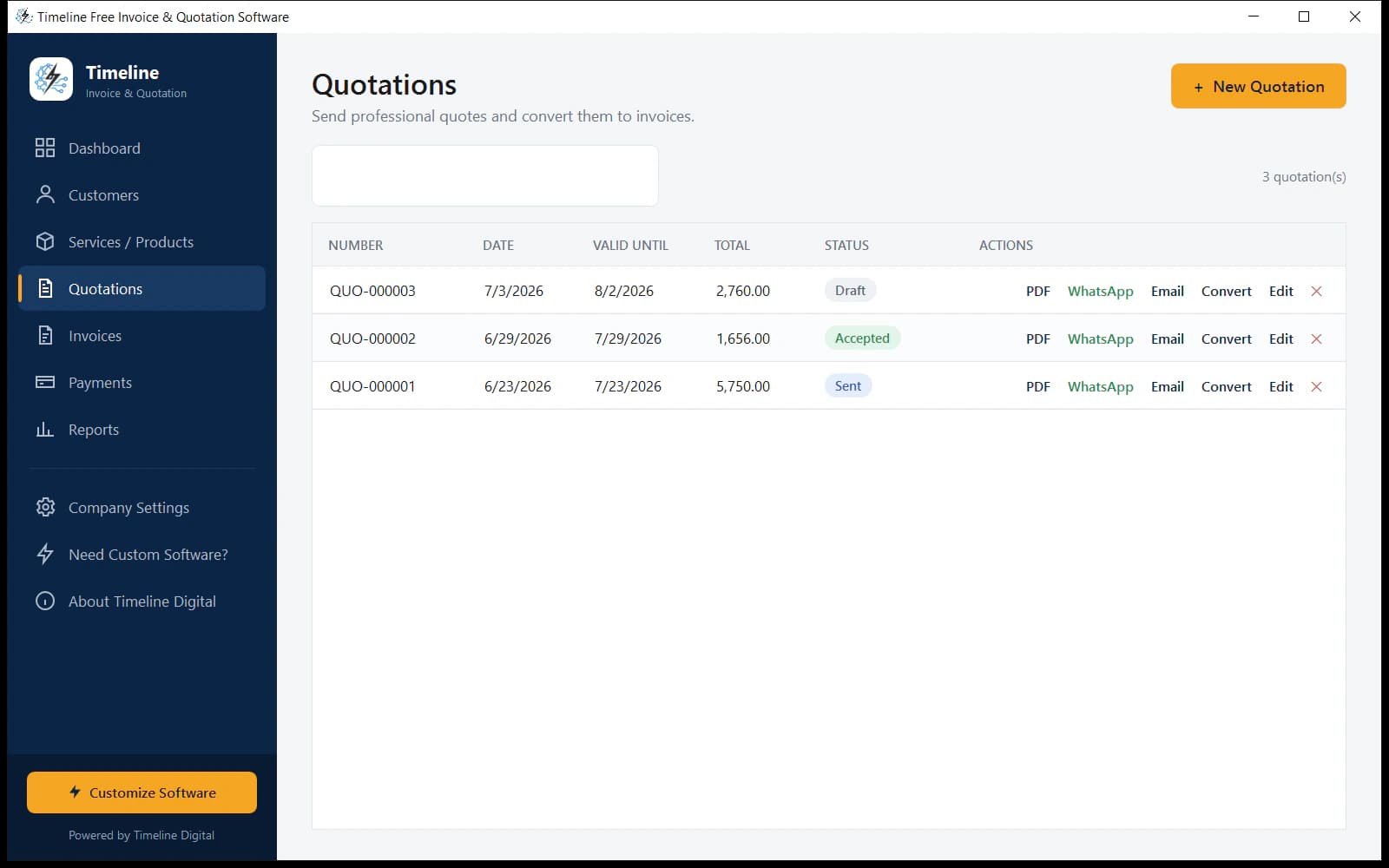Click the total 2,760.00

point(743,291)
